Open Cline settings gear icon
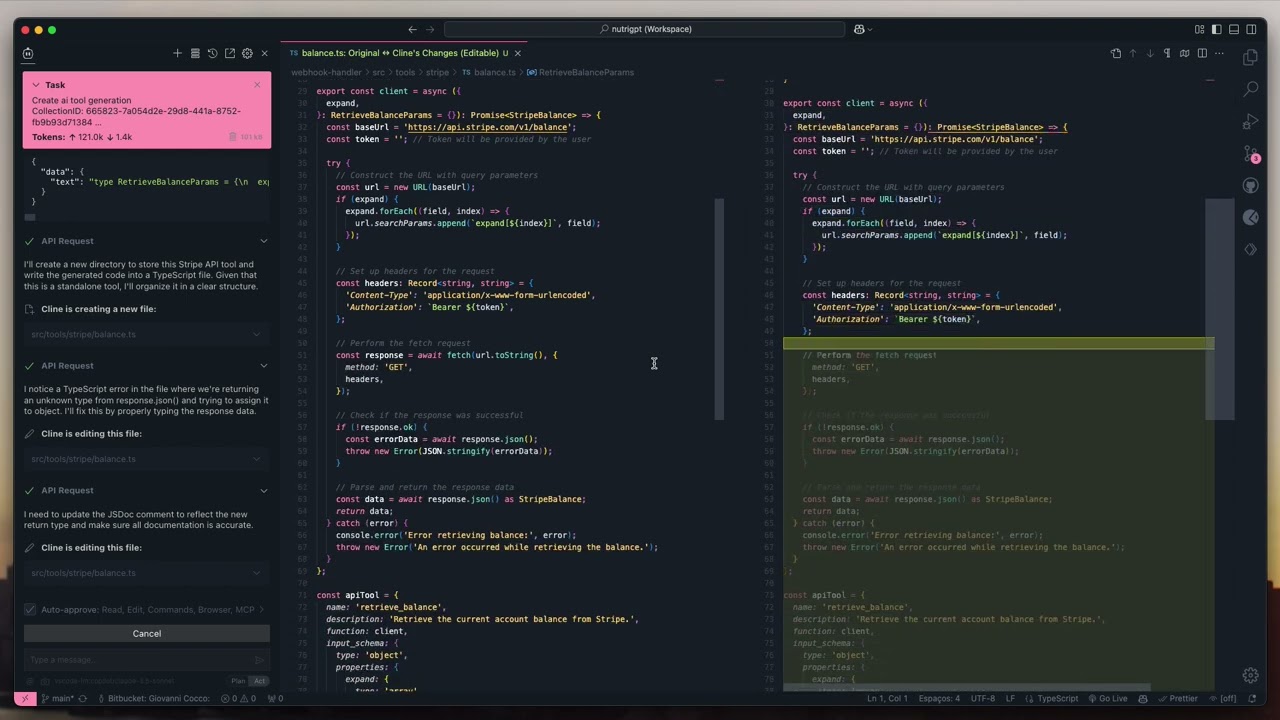 247,53
